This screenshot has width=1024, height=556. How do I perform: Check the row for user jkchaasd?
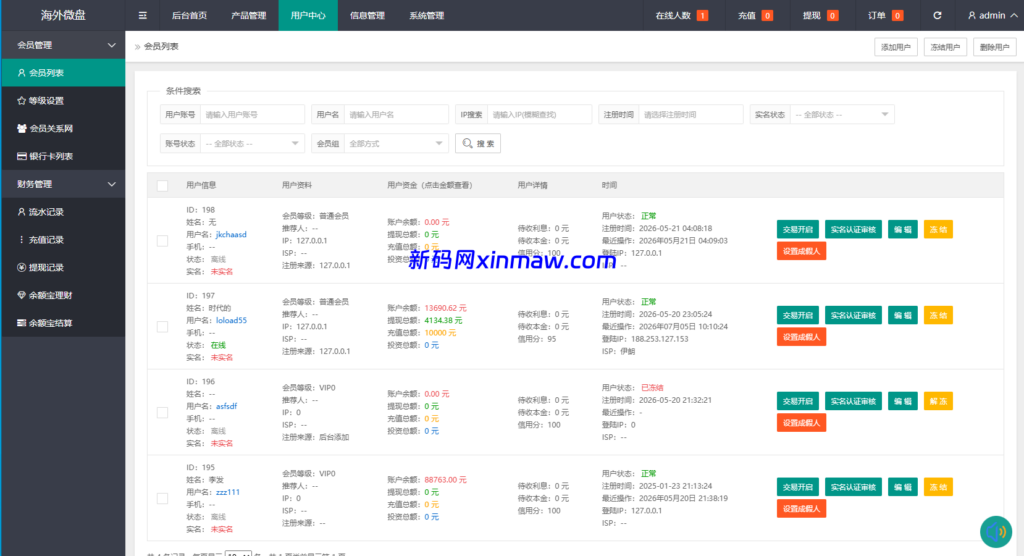point(163,241)
